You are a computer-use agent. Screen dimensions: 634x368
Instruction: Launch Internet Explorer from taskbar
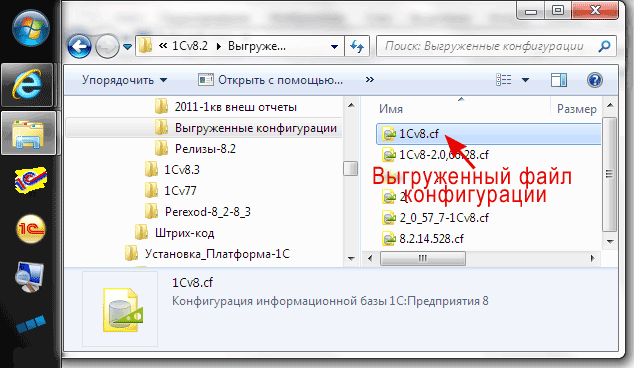click(x=27, y=85)
